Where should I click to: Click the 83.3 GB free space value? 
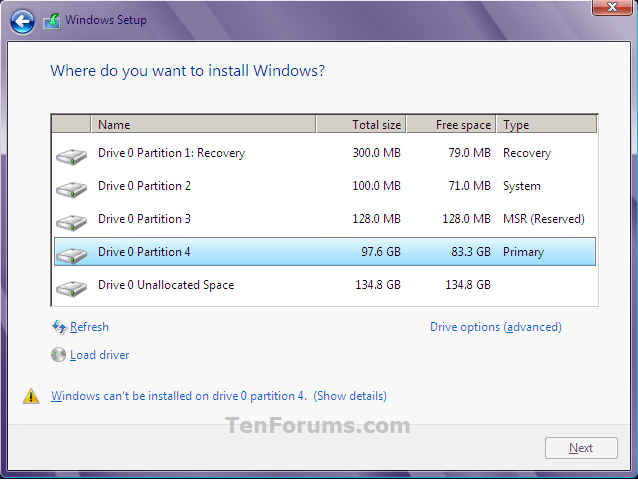(x=471, y=252)
